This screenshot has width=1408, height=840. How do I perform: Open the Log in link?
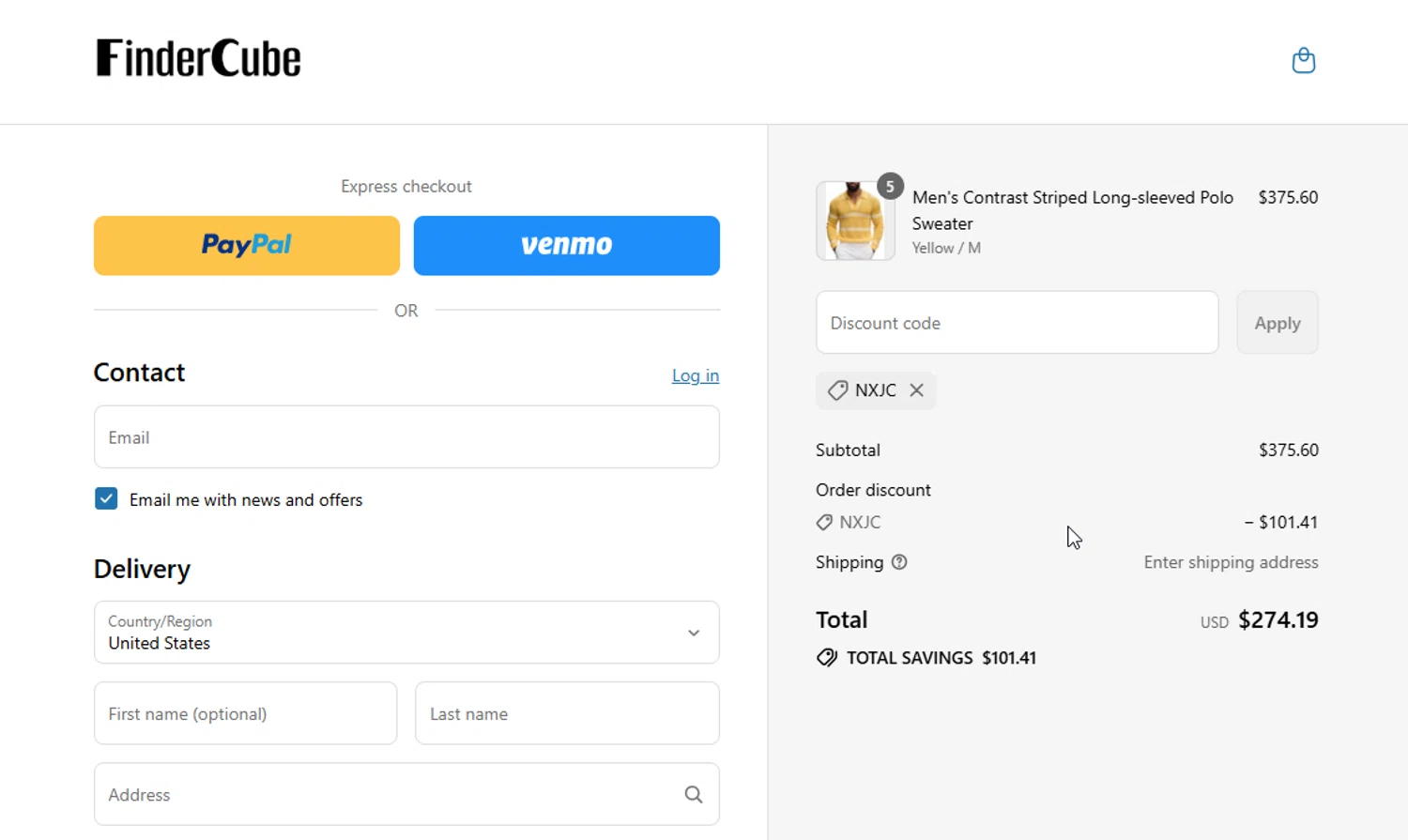[x=696, y=375]
